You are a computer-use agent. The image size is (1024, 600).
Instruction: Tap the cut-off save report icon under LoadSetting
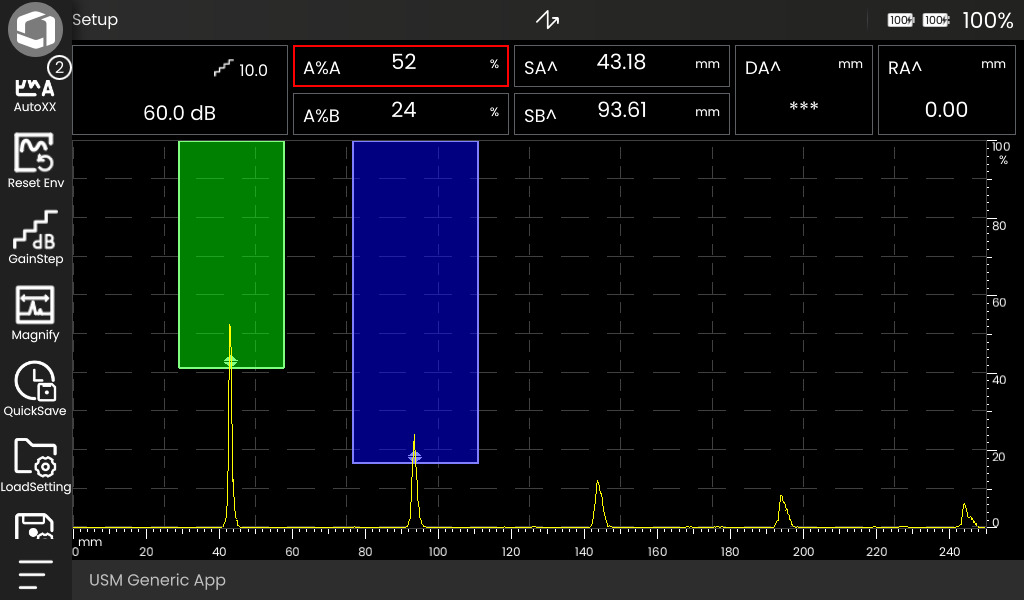click(x=34, y=526)
